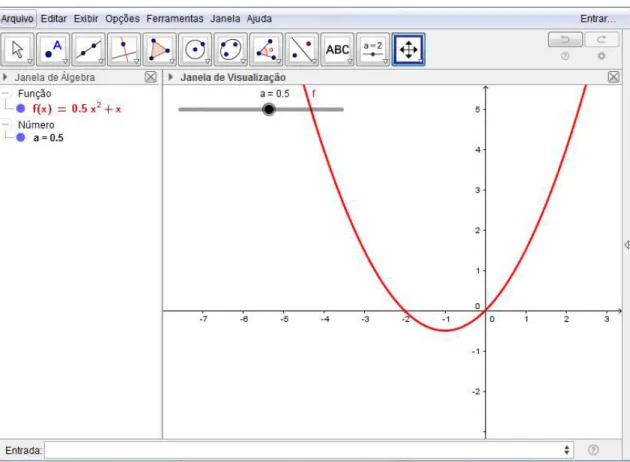The width and height of the screenshot is (630, 462).
Task: Select the Perpendicular line tool
Action: [x=124, y=50]
